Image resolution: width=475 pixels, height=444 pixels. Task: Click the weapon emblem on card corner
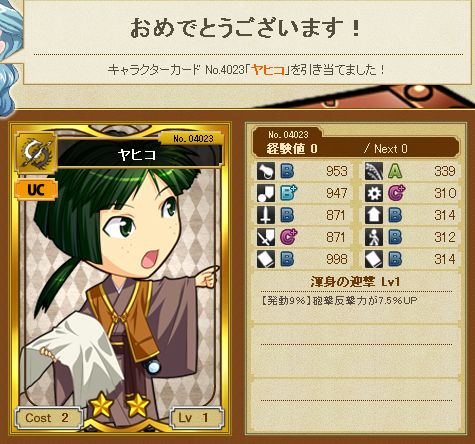36,153
